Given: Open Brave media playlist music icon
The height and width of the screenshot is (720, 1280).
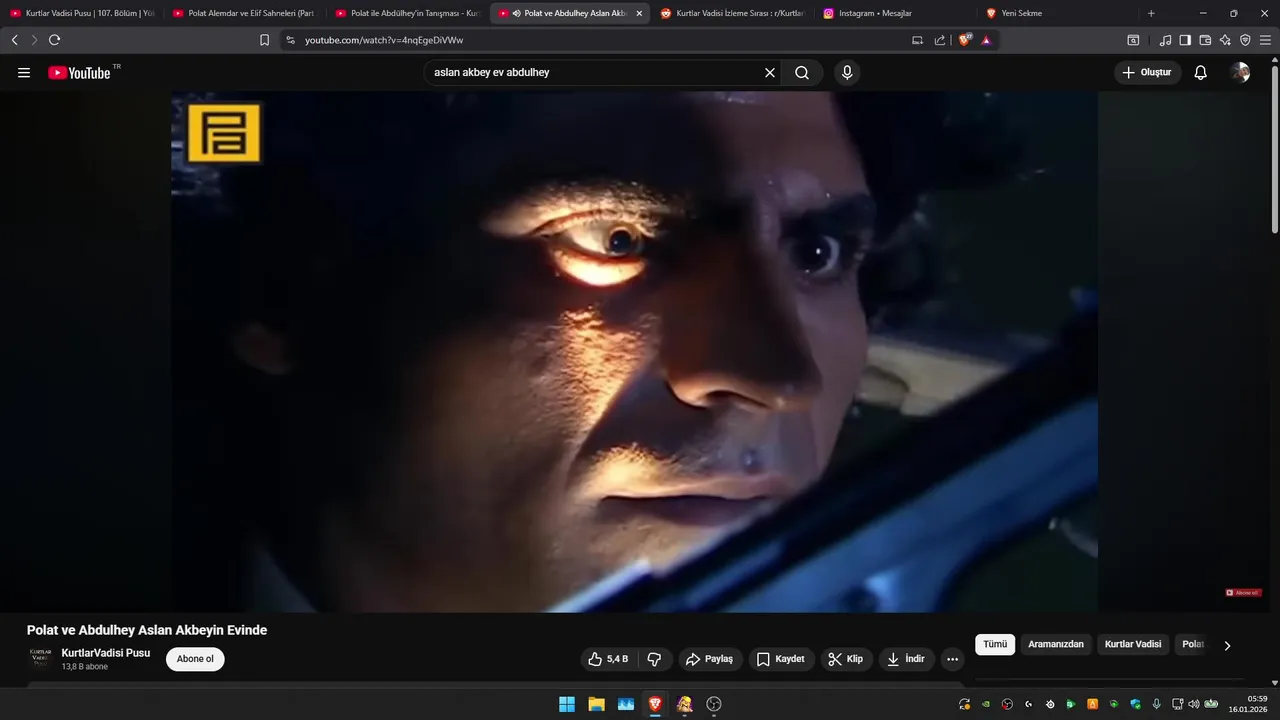Looking at the screenshot, I should pos(1165,40).
